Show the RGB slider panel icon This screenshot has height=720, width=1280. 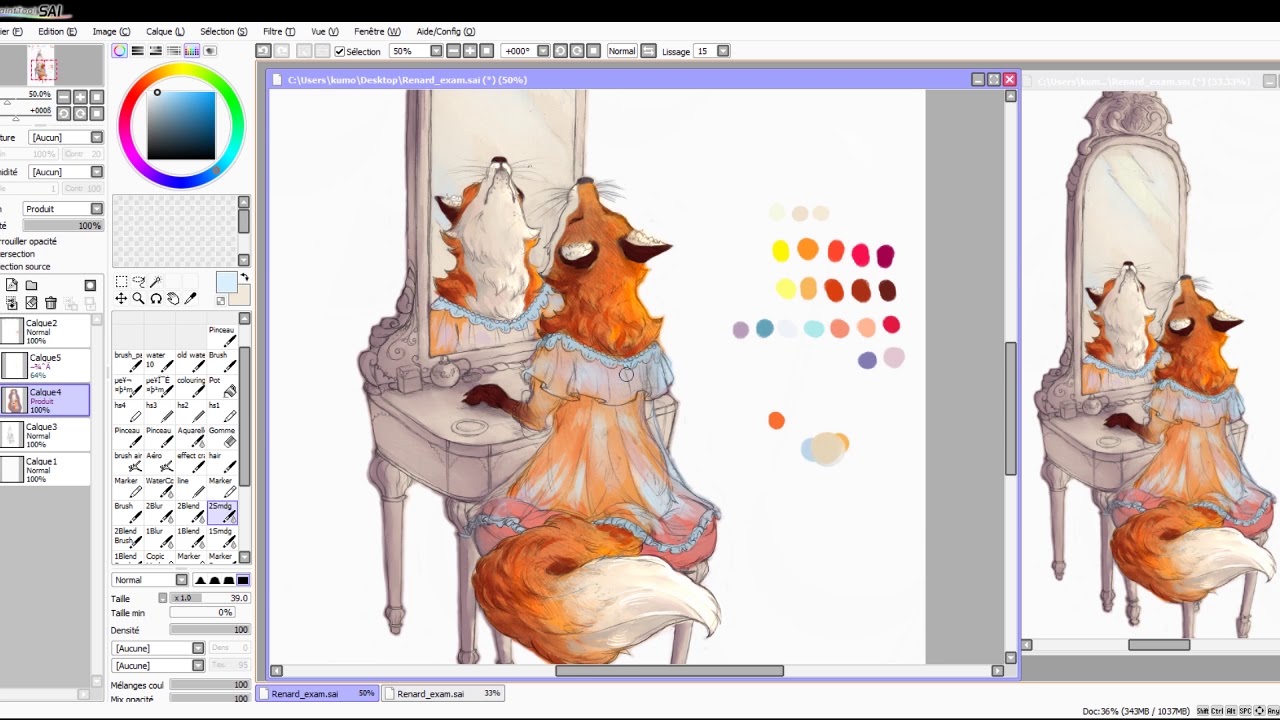138,51
